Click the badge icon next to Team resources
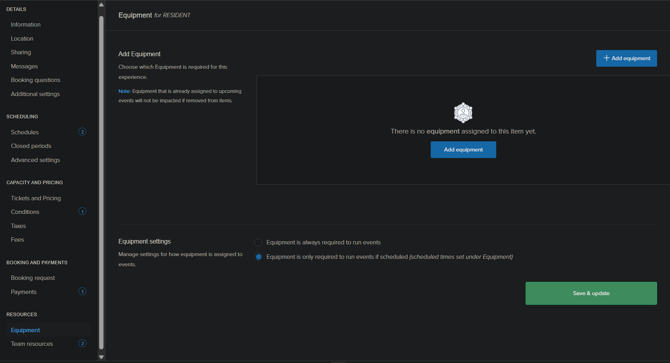Image resolution: width=670 pixels, height=363 pixels. (82, 343)
